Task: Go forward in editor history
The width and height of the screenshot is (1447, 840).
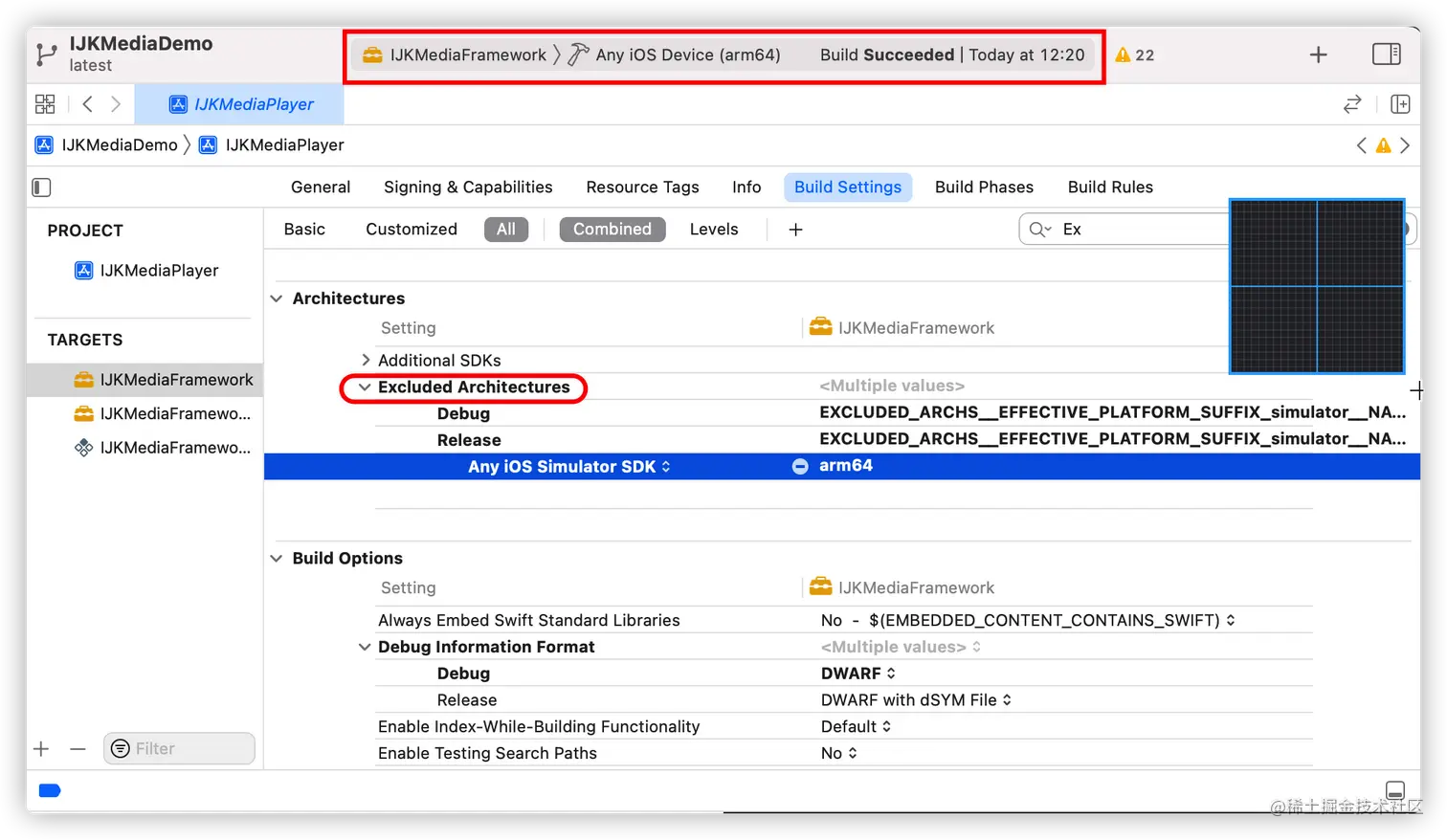Action: click(x=116, y=104)
